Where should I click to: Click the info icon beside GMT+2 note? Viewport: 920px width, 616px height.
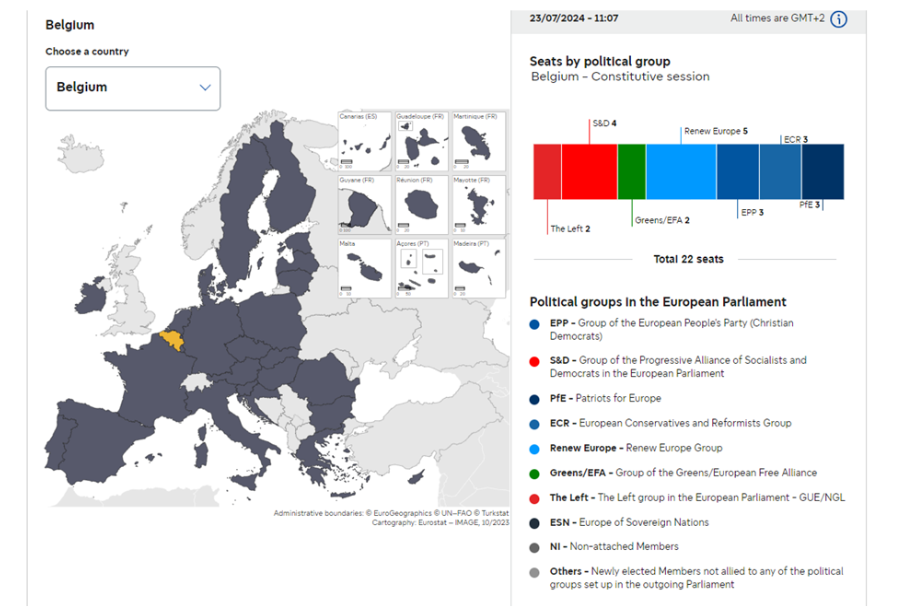coord(839,19)
